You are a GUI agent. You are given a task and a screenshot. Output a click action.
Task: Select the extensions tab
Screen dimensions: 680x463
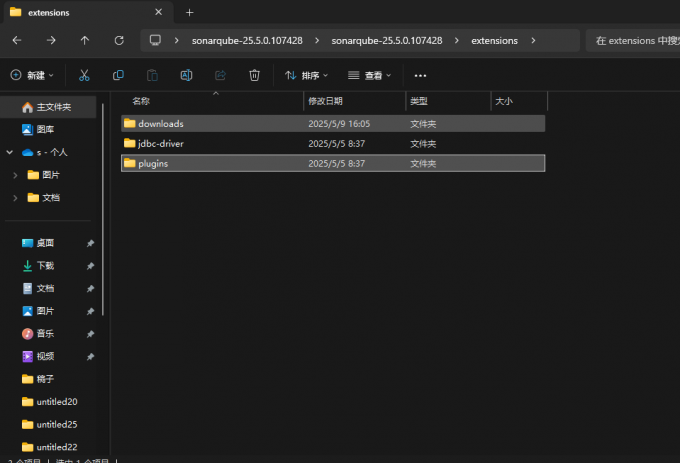coord(87,13)
